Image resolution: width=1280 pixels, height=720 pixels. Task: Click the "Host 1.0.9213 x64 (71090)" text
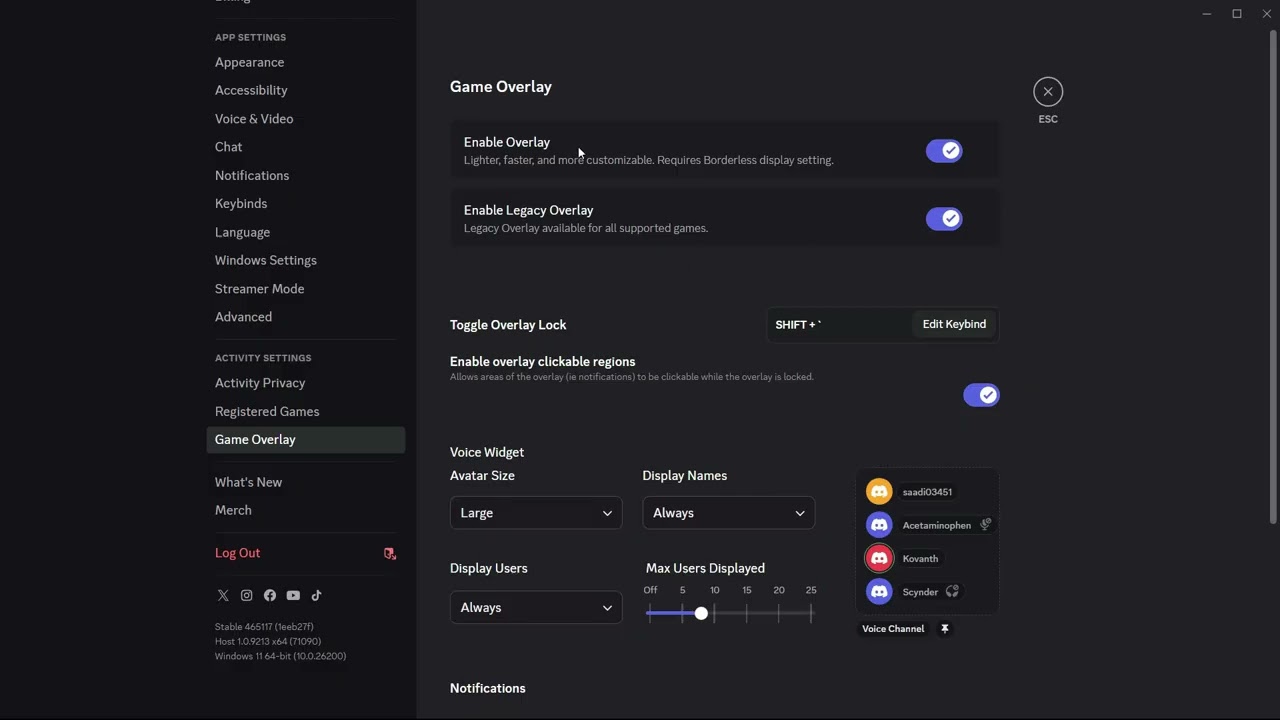click(268, 642)
